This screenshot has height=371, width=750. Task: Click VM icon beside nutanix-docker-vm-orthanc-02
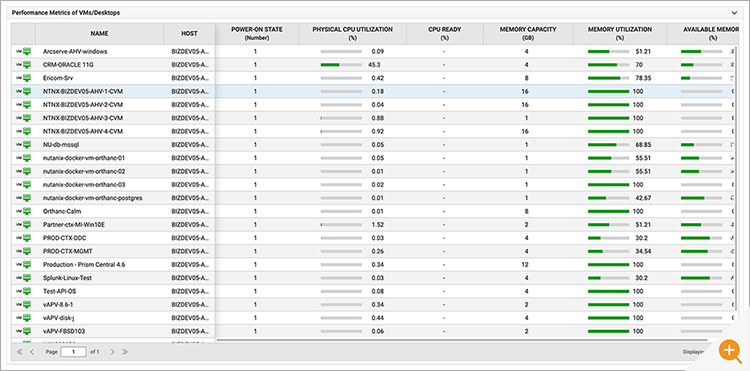(x=23, y=171)
